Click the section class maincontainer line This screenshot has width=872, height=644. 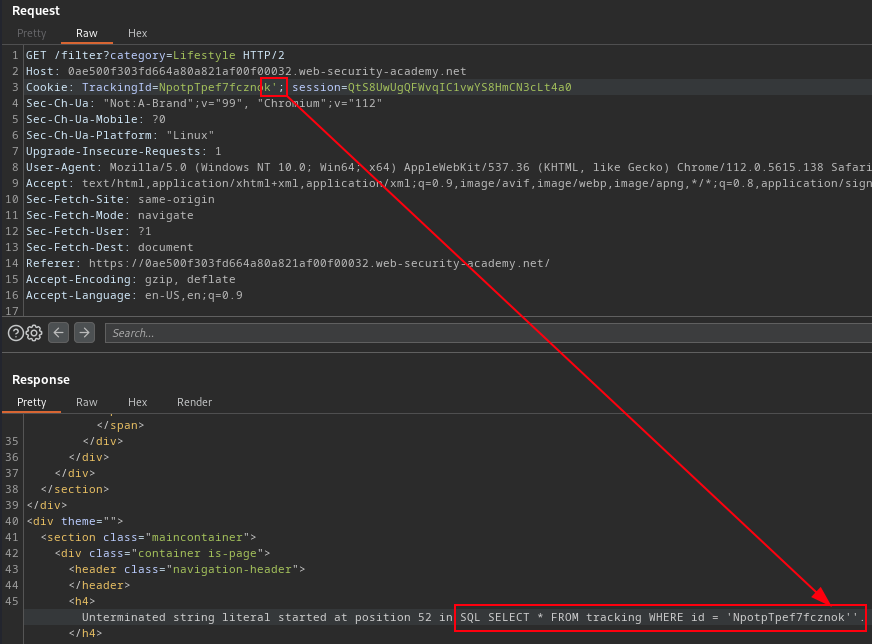[x=148, y=538]
